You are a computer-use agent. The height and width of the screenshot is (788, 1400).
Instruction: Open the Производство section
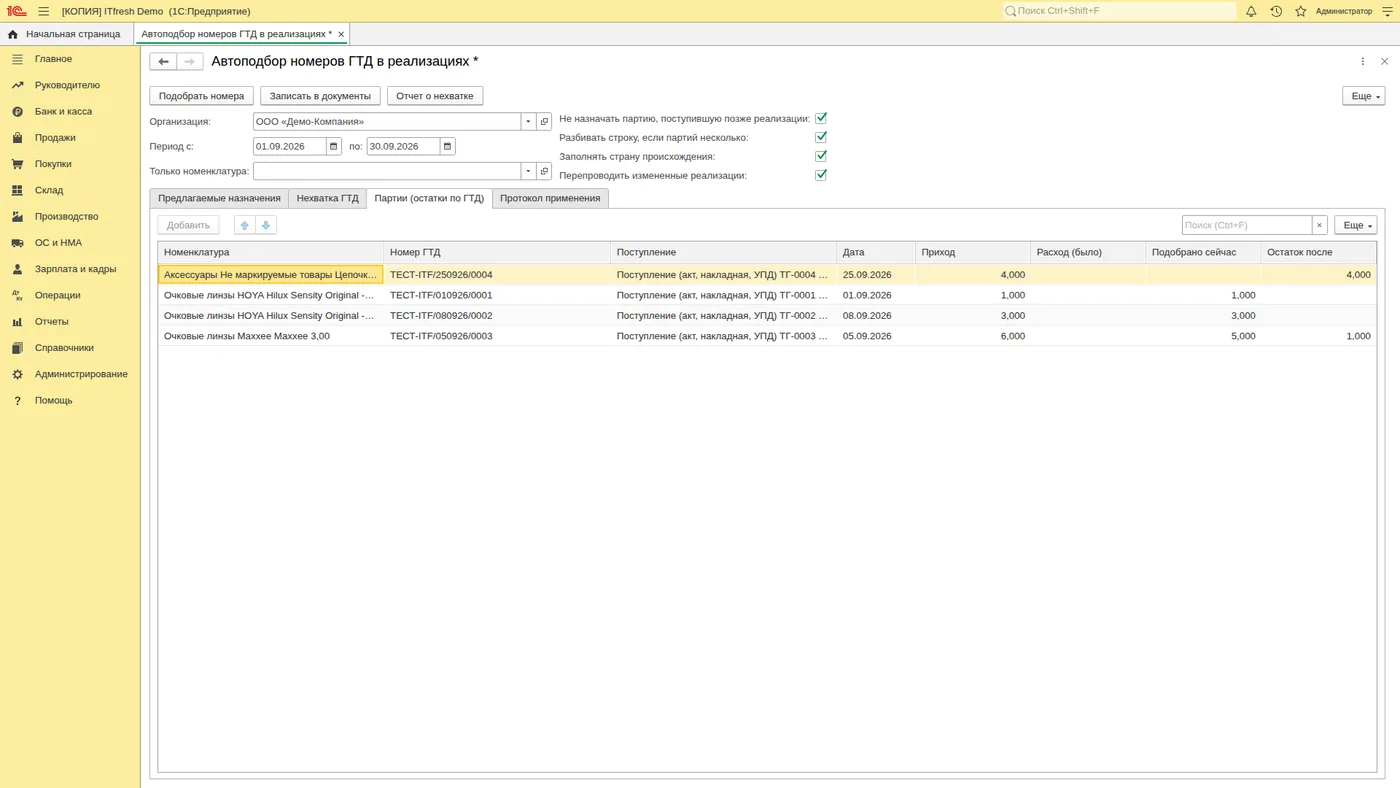66,216
